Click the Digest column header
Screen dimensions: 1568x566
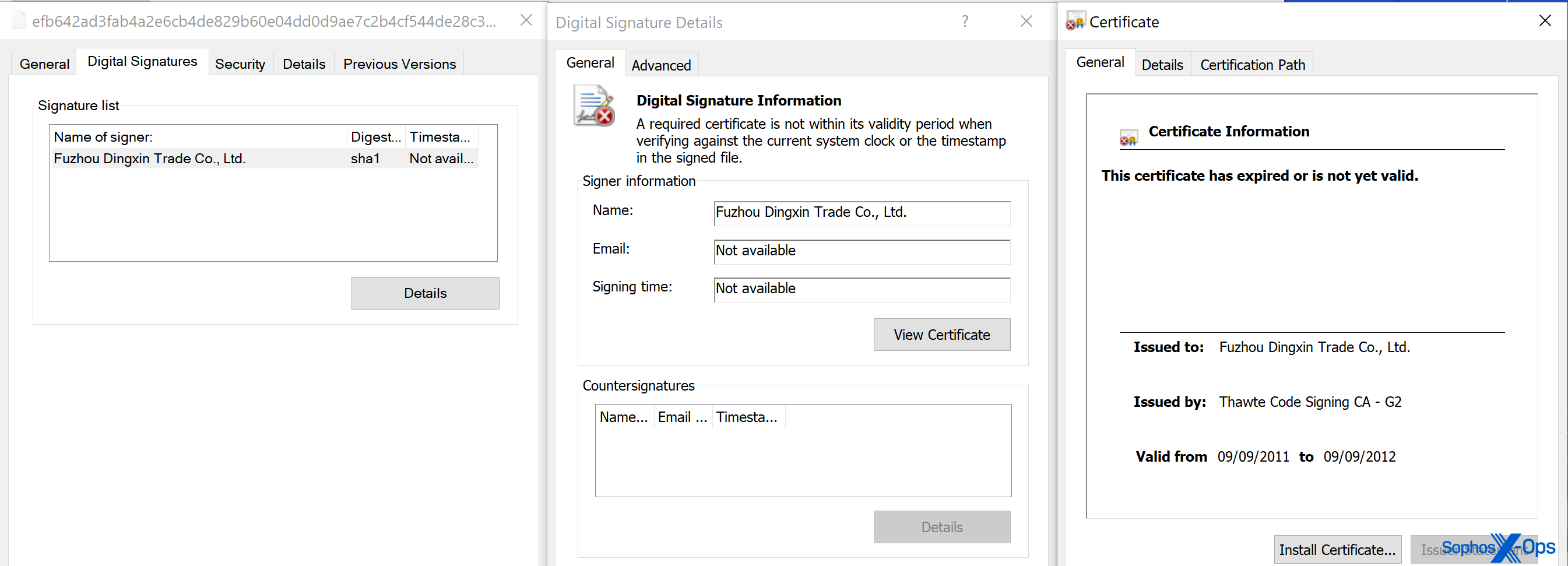click(375, 137)
